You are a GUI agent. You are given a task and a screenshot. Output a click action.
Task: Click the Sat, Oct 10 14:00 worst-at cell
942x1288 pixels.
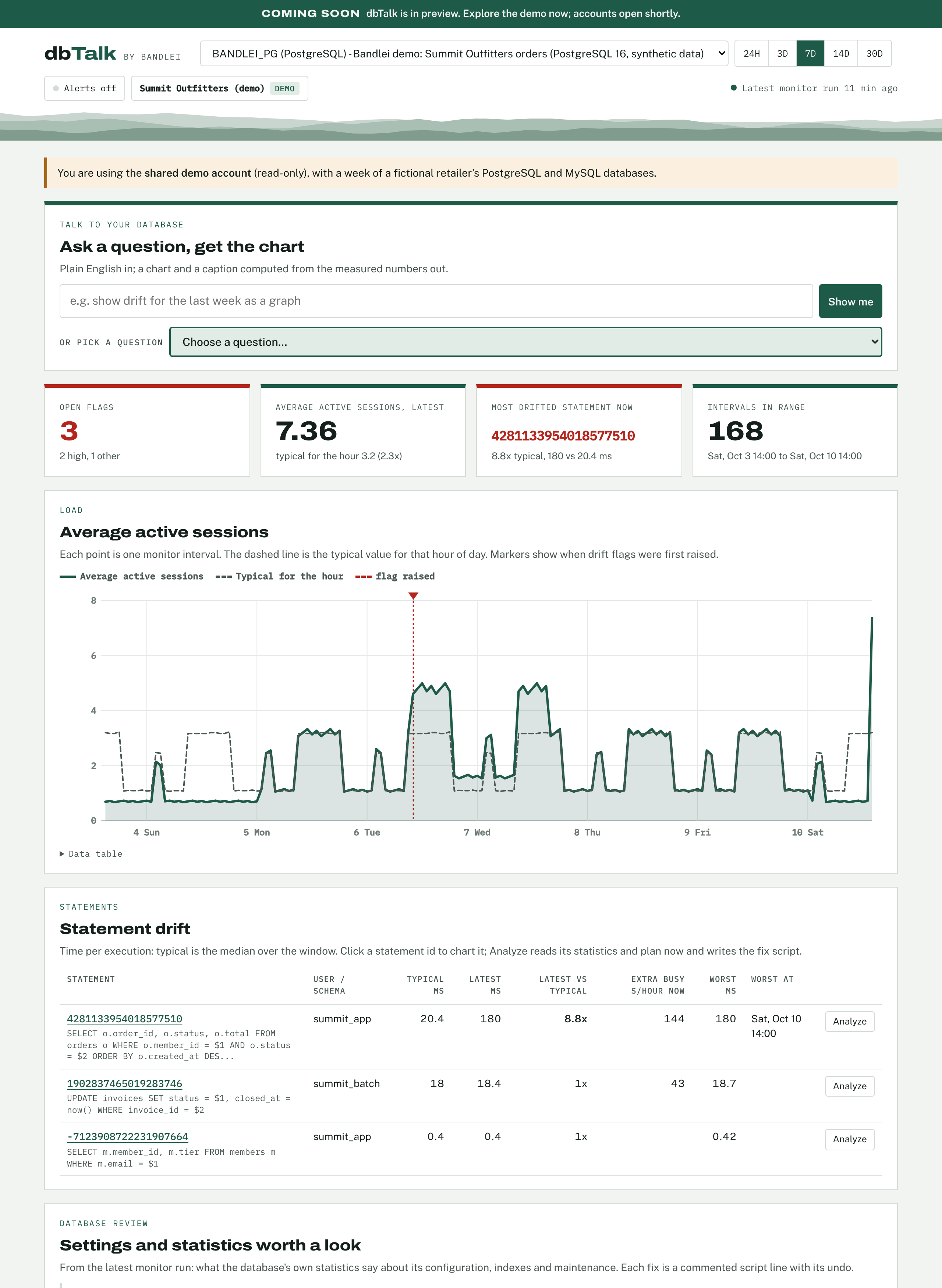pos(776,1026)
